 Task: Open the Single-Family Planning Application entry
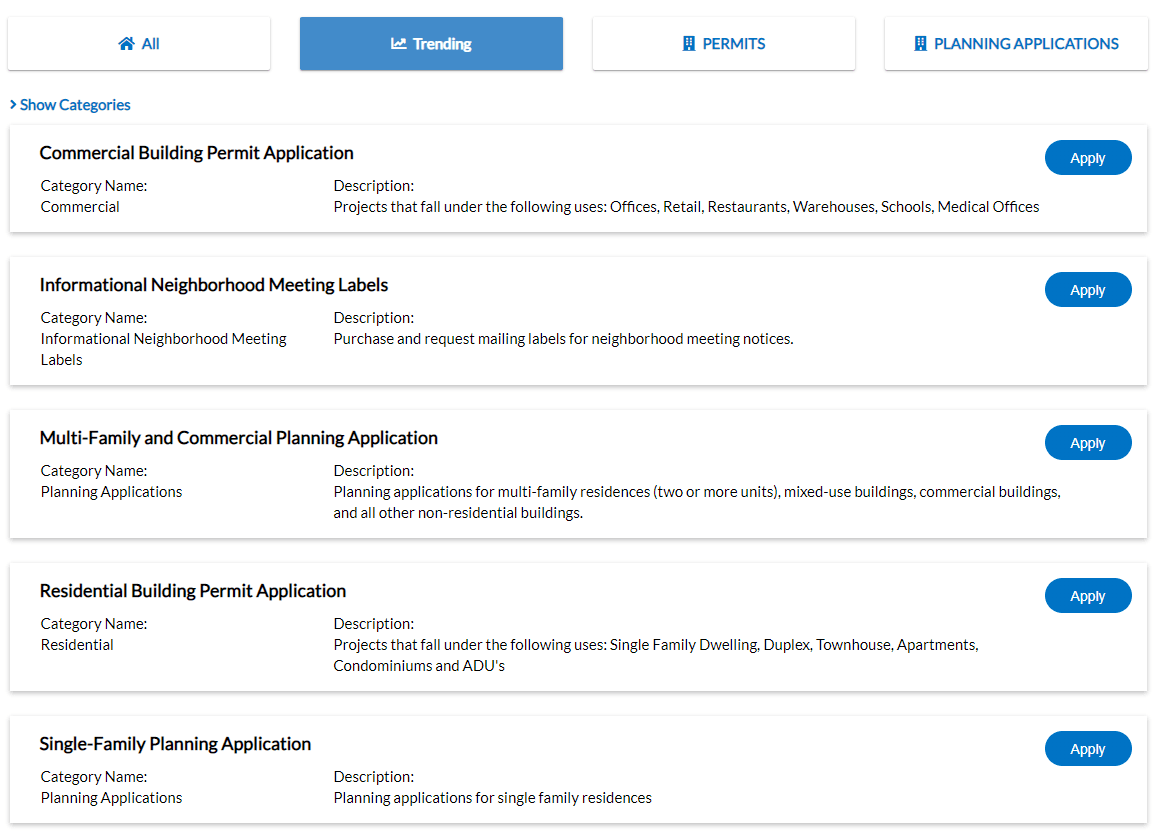point(175,743)
